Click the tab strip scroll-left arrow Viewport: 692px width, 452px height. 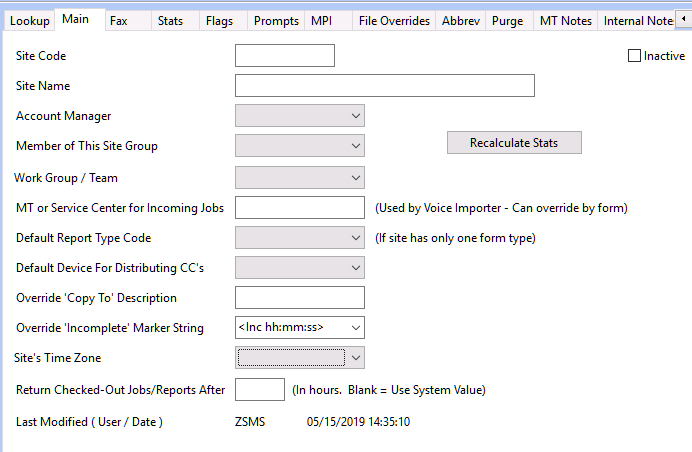pyautogui.click(x=684, y=19)
